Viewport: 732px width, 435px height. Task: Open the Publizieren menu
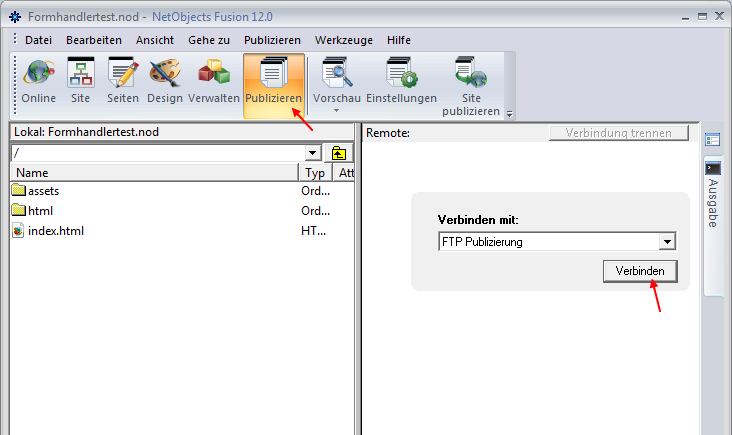click(272, 40)
